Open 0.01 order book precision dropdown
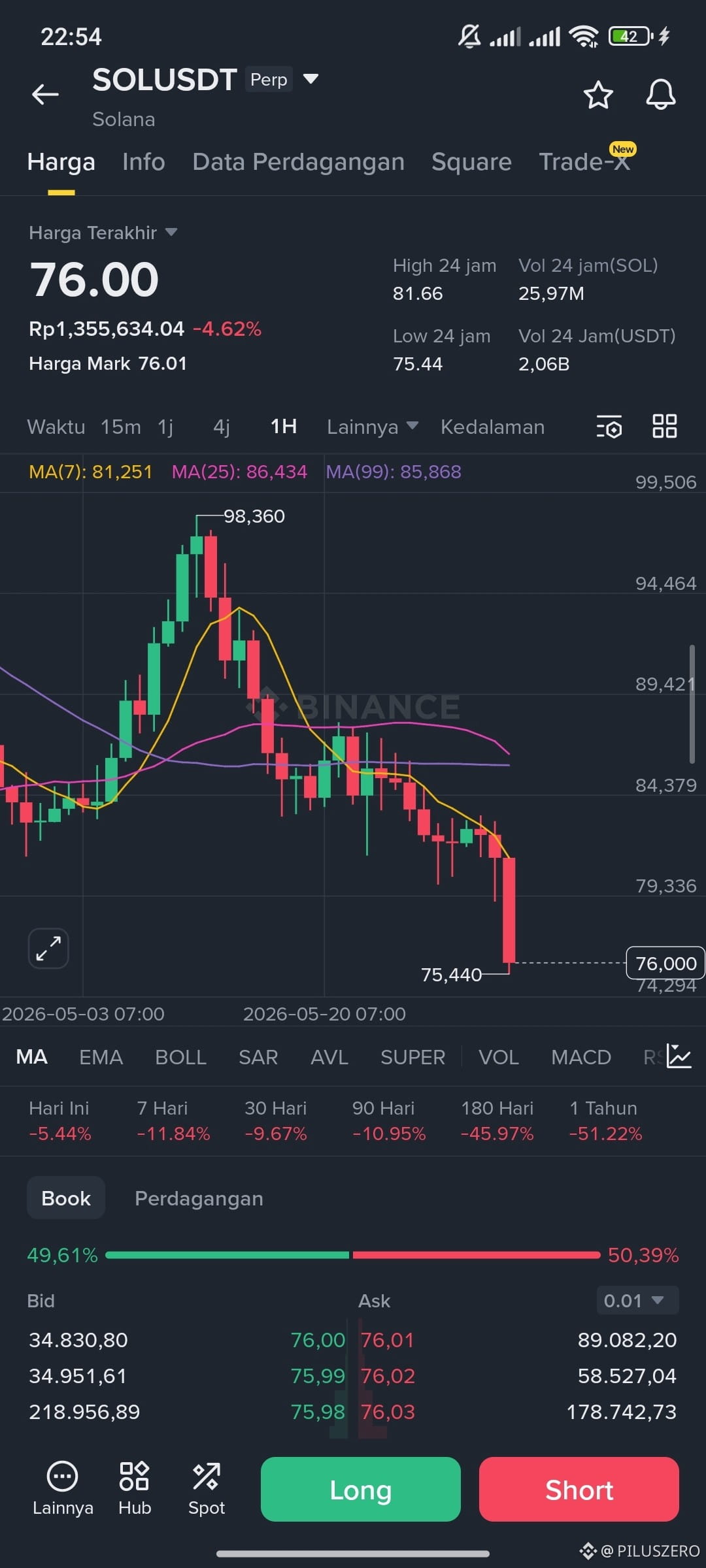The width and height of the screenshot is (706, 1568). click(637, 1300)
